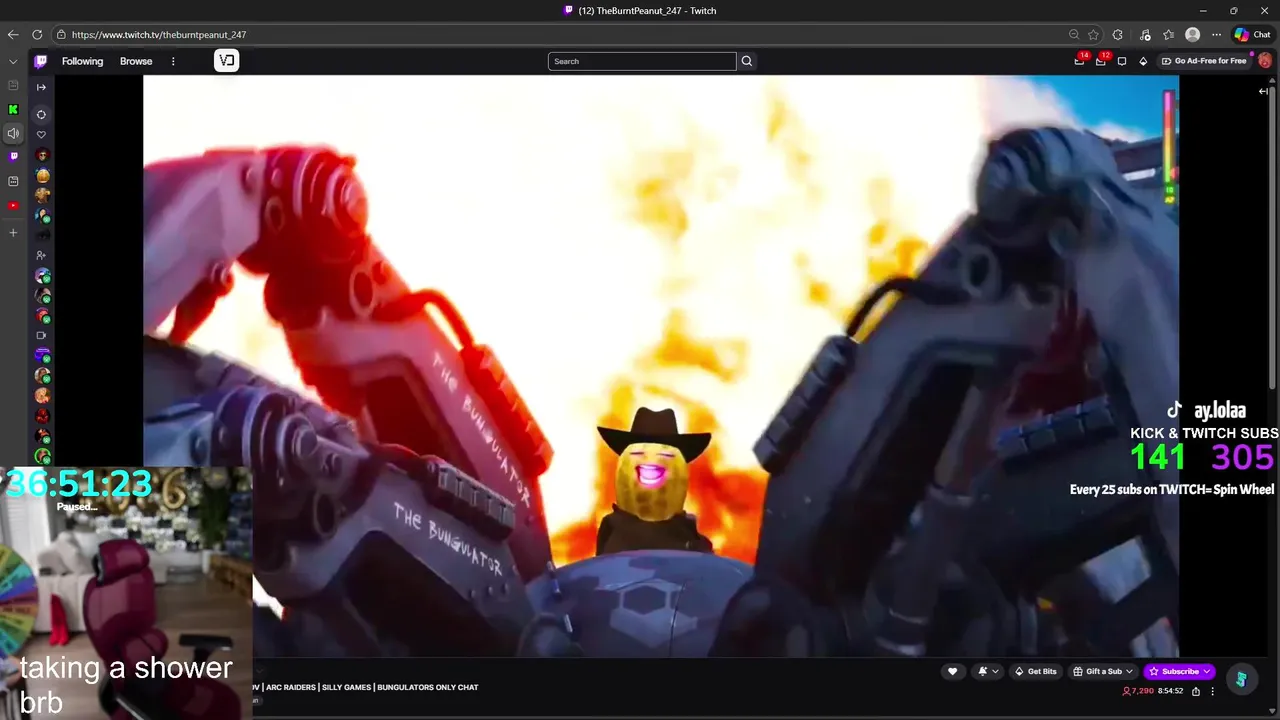Open the notification bell dropdown
The width and height of the screenshot is (1280, 720).
[986, 672]
